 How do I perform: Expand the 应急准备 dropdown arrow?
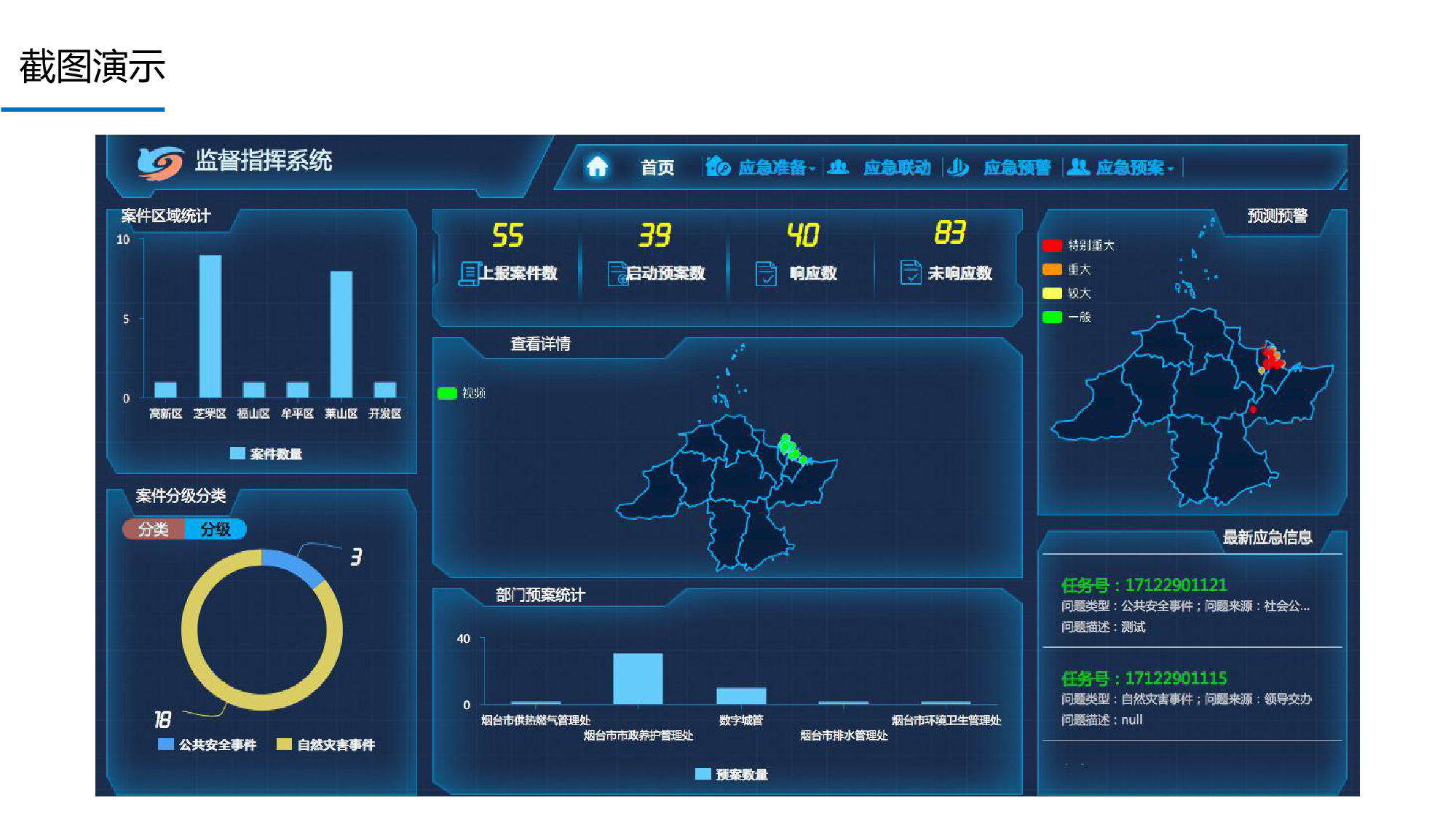(x=812, y=170)
